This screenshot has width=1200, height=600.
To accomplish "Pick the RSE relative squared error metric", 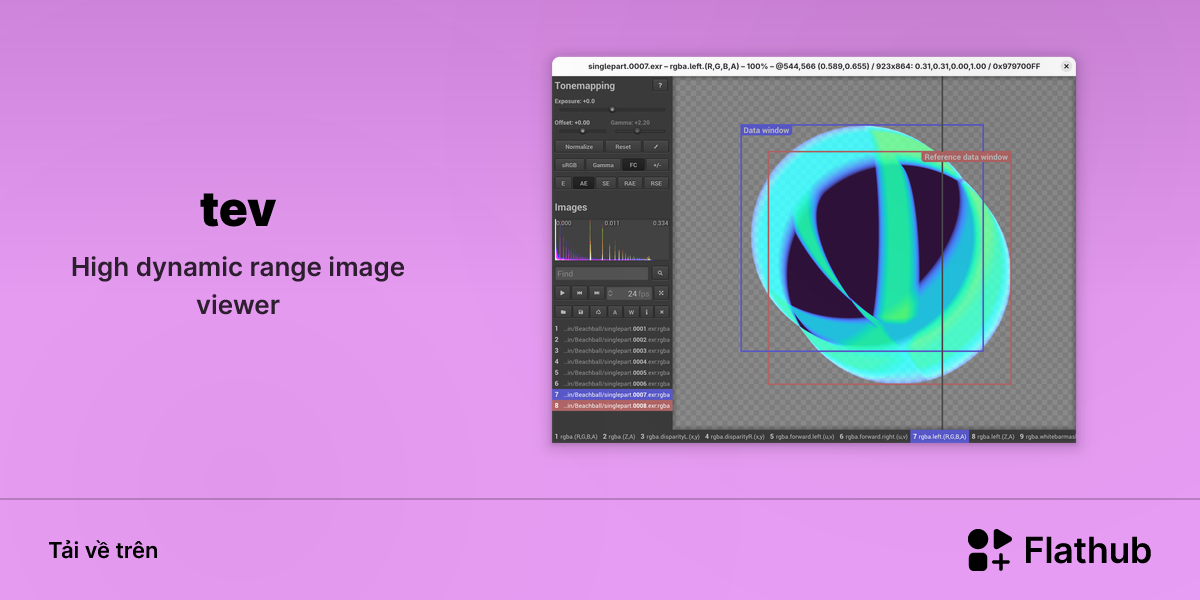I will 656,183.
